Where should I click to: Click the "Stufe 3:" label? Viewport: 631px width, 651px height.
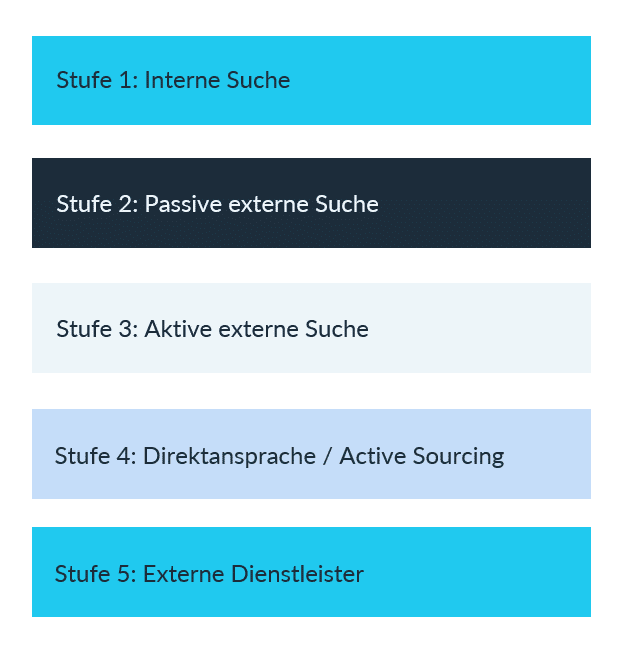point(96,329)
